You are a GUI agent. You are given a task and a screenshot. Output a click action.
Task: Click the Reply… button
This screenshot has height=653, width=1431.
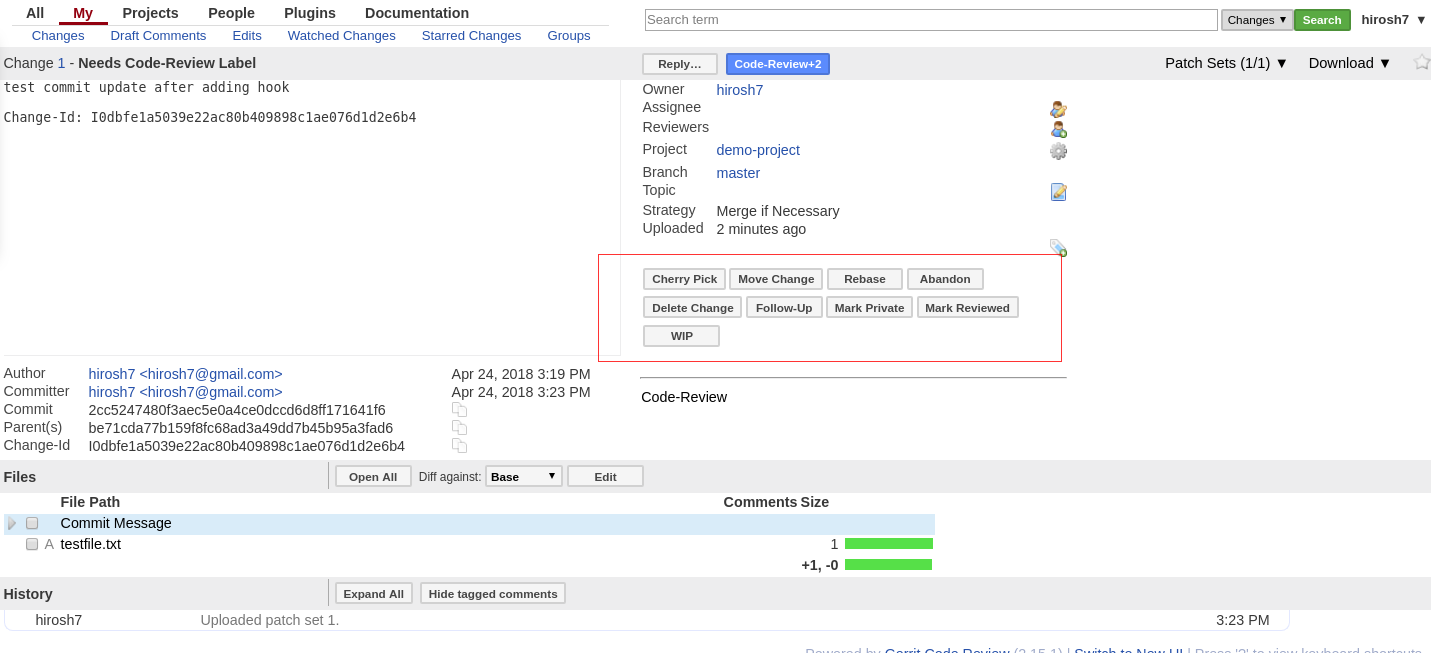pos(680,64)
